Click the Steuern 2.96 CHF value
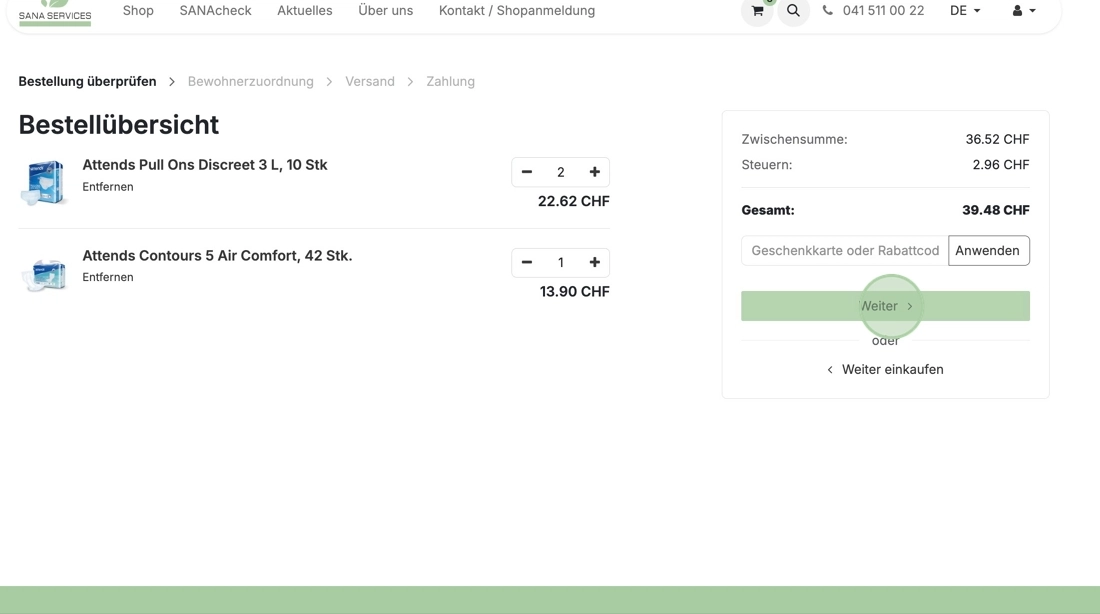The image size is (1100, 614). (x=1001, y=165)
